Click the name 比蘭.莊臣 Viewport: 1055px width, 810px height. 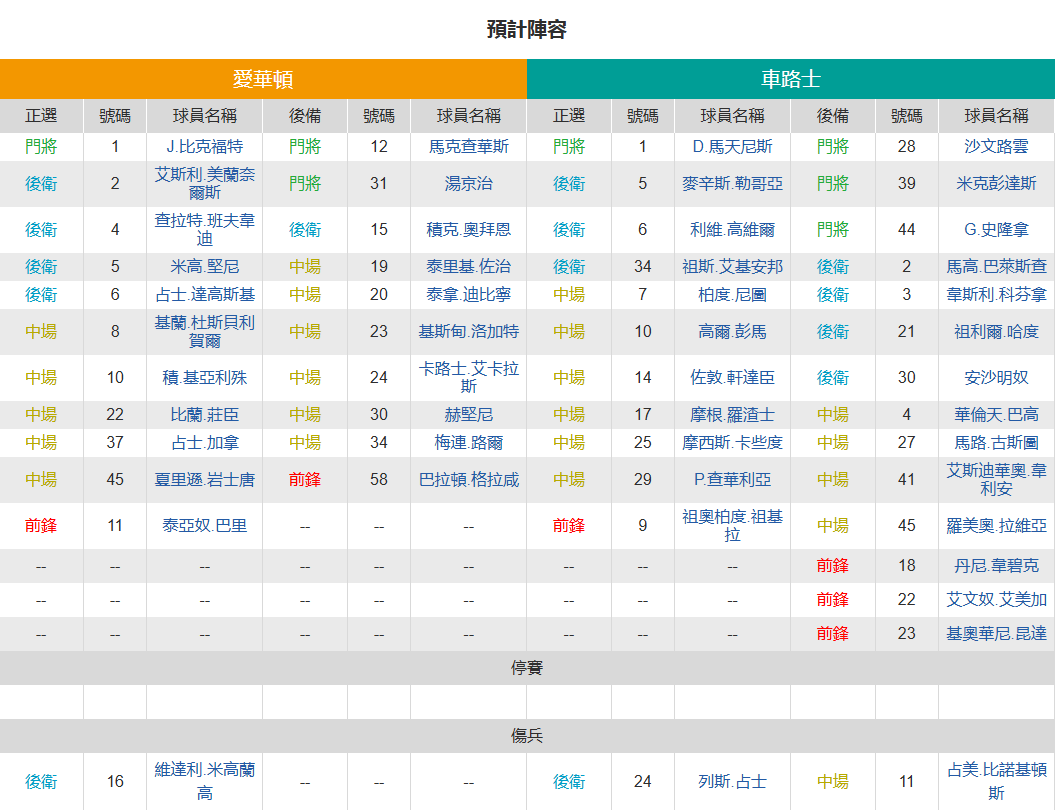205,415
